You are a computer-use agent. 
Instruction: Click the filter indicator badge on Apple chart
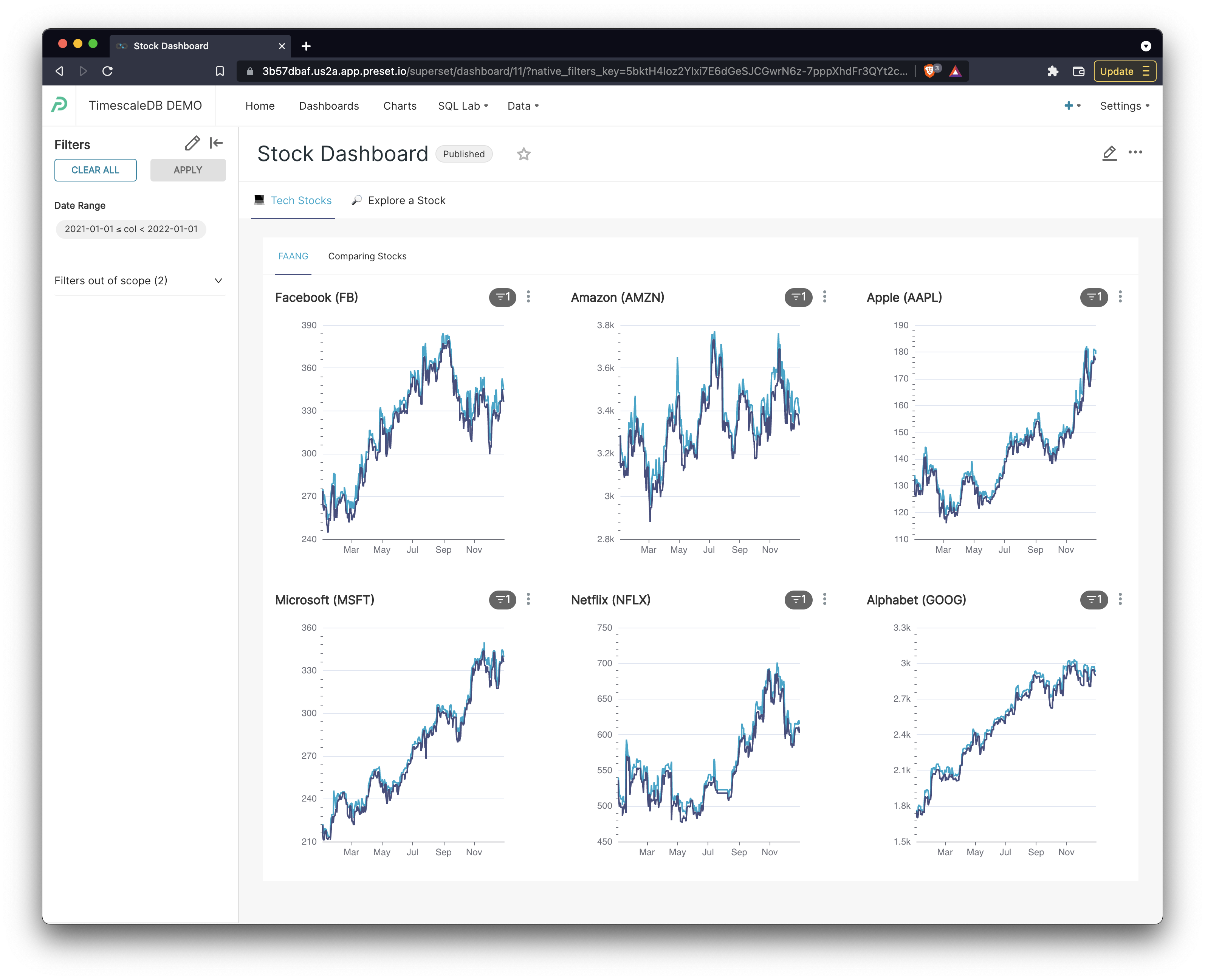tap(1094, 297)
